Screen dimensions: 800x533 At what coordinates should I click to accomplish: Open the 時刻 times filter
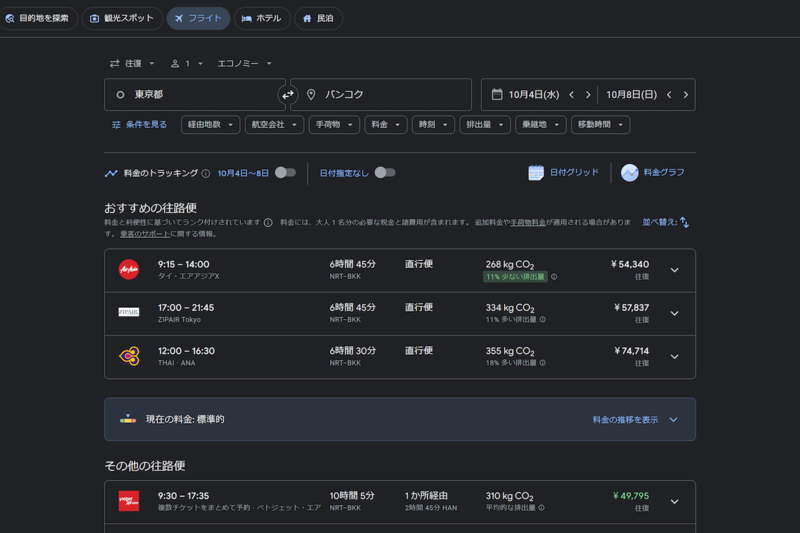(x=433, y=124)
